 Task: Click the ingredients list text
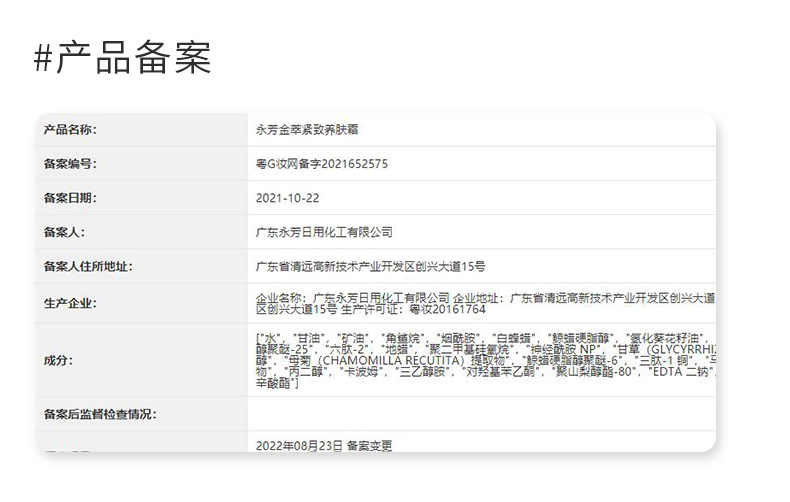pos(485,360)
